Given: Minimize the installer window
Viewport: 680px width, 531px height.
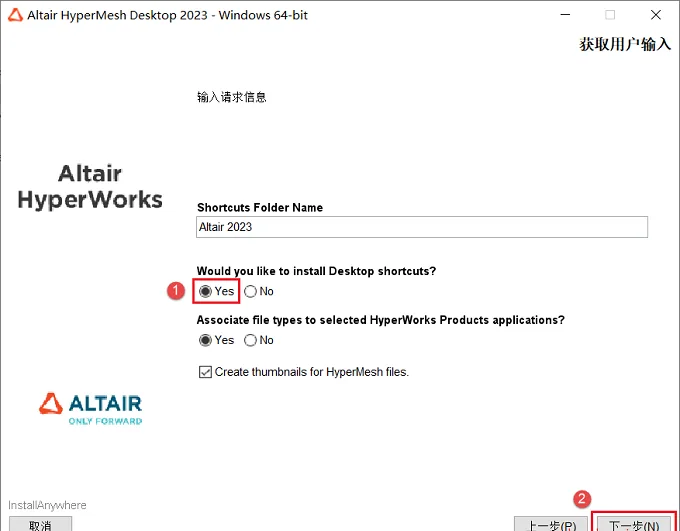Looking at the screenshot, I should coord(565,15).
